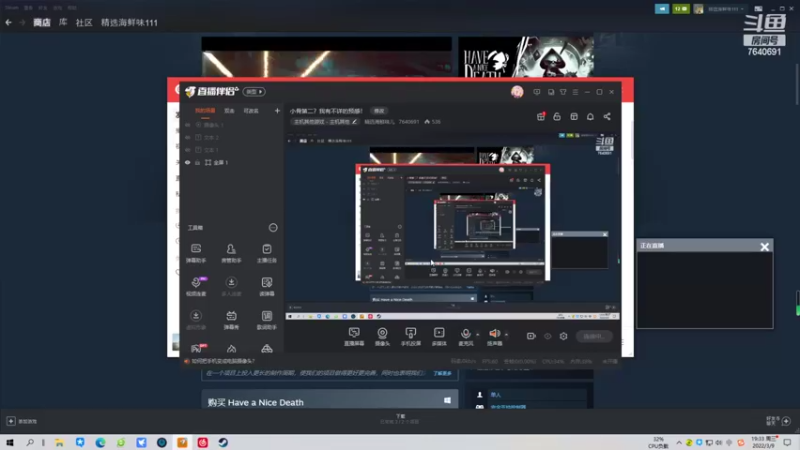Viewport: 800px width, 450px height.
Task: Add 摄像头 camera source
Action: [382, 337]
